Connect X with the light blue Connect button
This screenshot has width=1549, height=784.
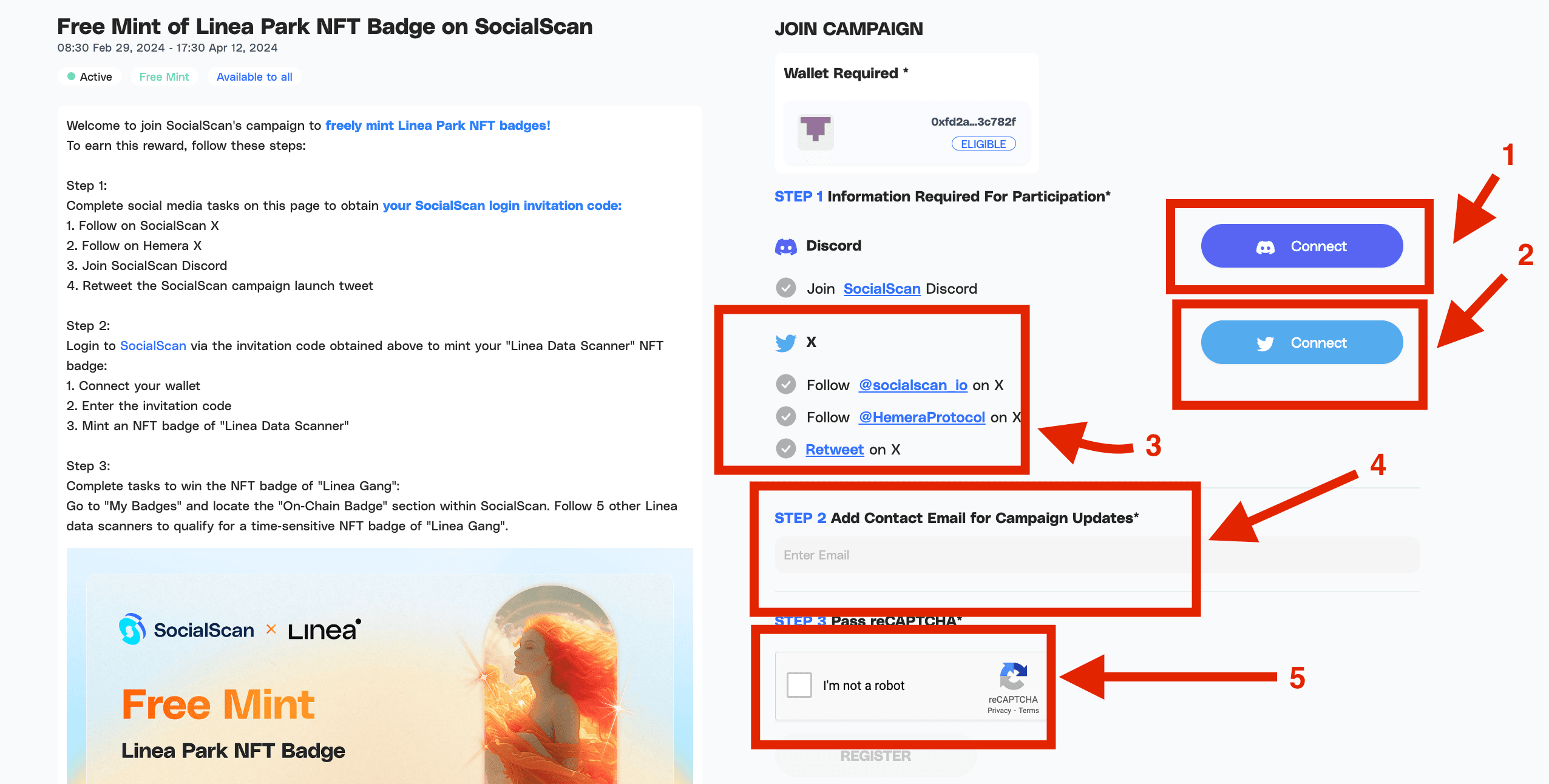1302,342
